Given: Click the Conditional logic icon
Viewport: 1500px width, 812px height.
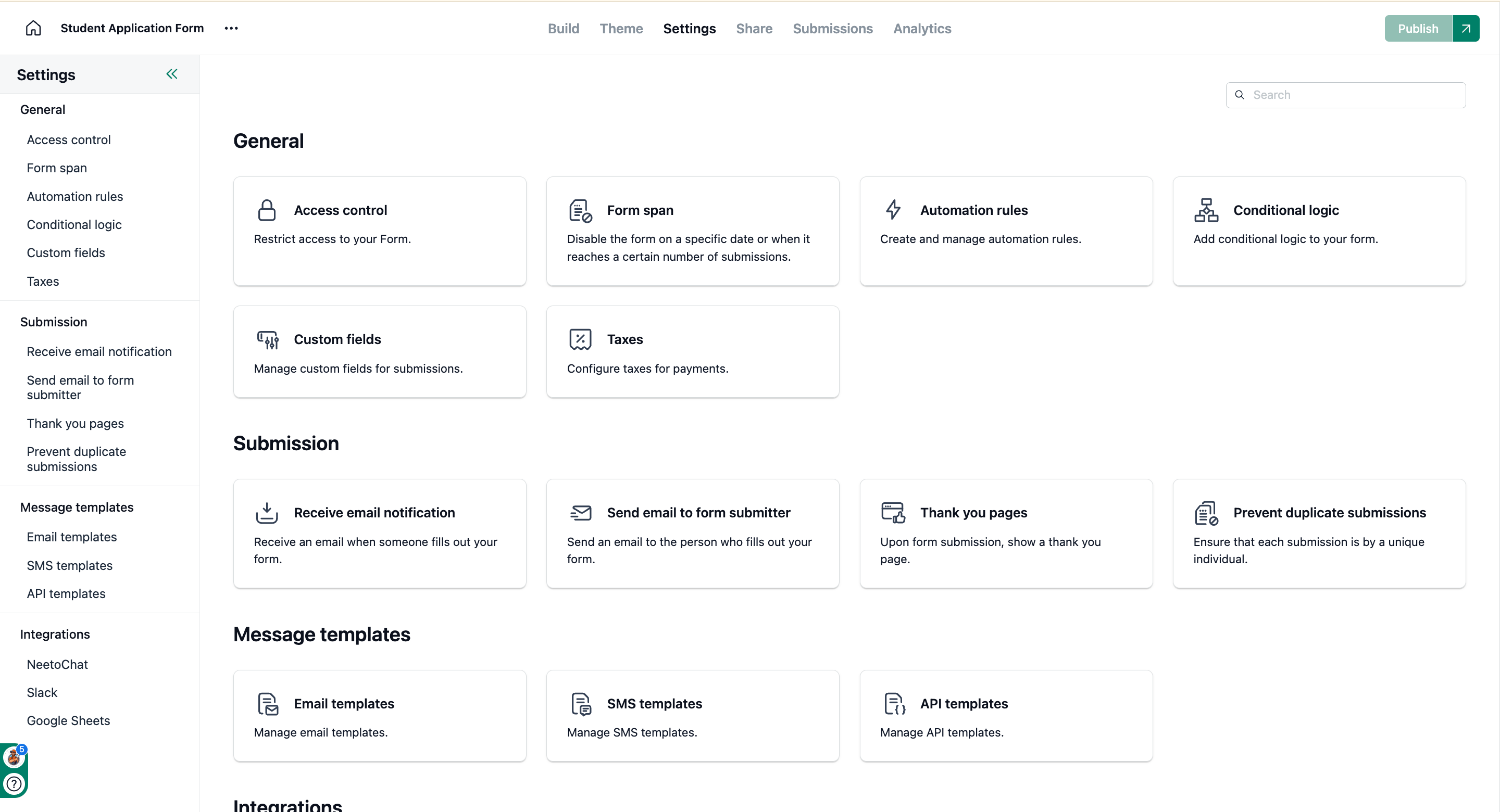Looking at the screenshot, I should click(1206, 210).
